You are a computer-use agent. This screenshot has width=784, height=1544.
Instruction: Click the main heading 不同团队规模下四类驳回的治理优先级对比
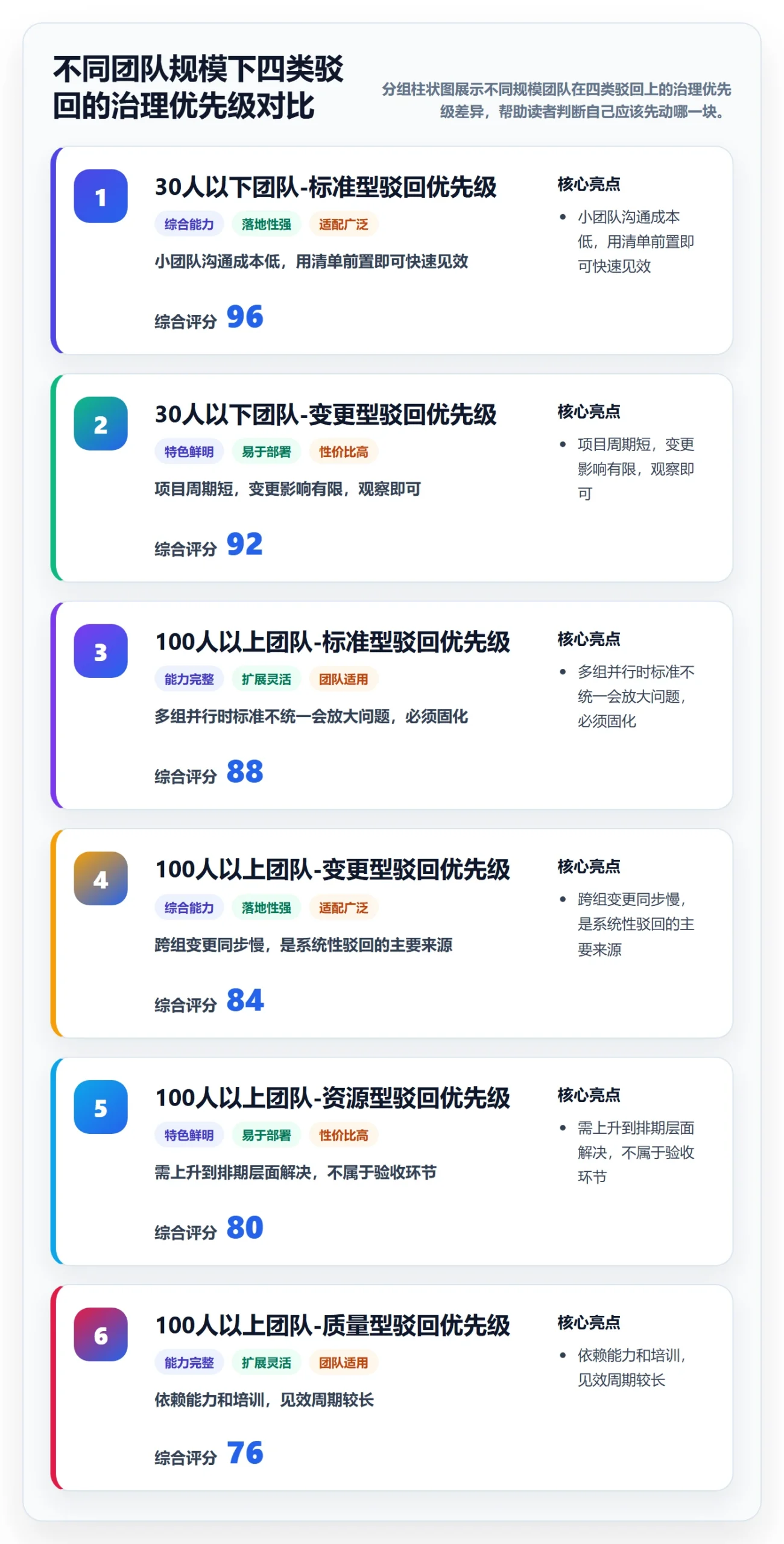click(198, 87)
